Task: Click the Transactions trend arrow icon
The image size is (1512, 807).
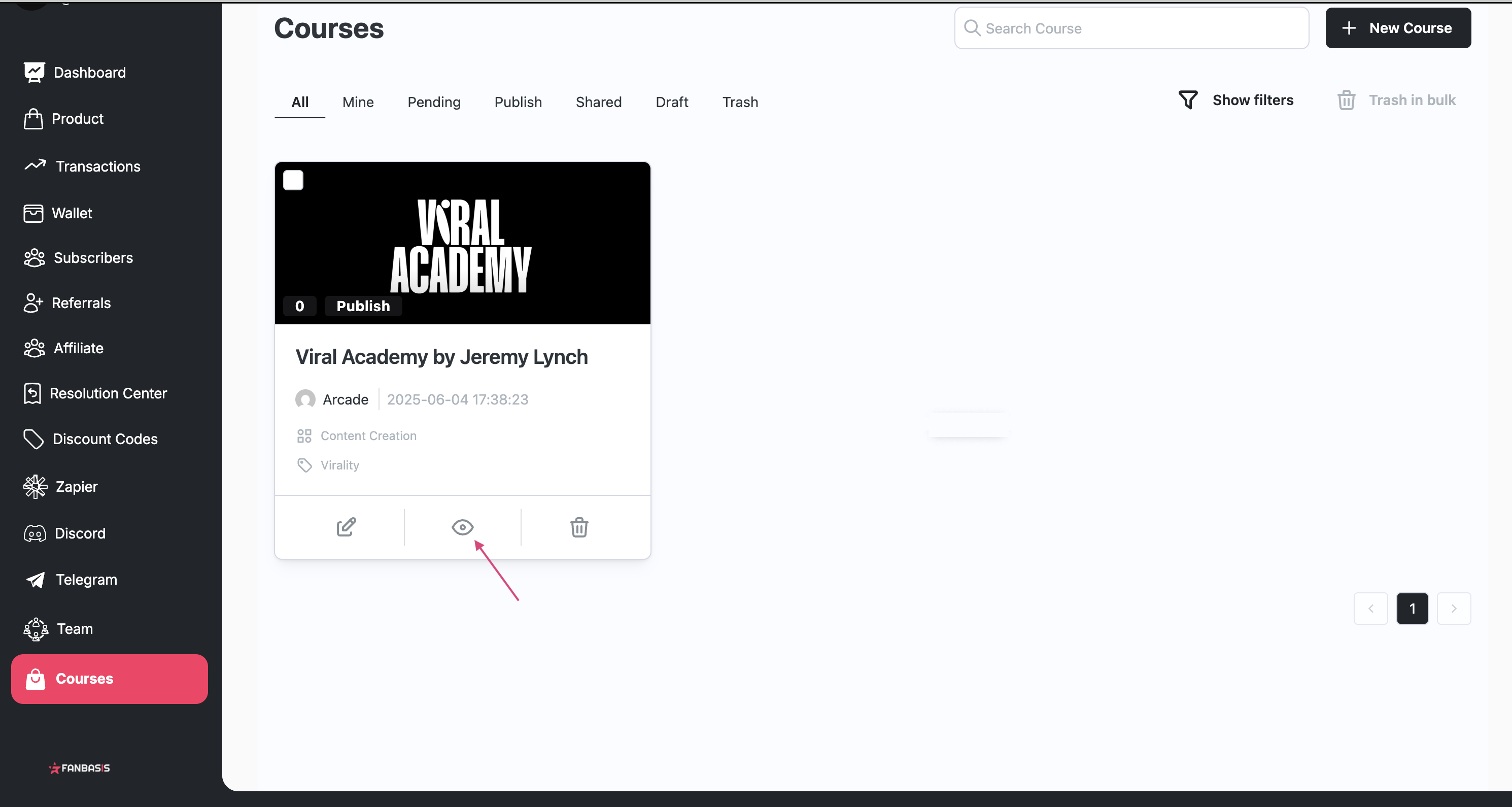Action: [35, 165]
